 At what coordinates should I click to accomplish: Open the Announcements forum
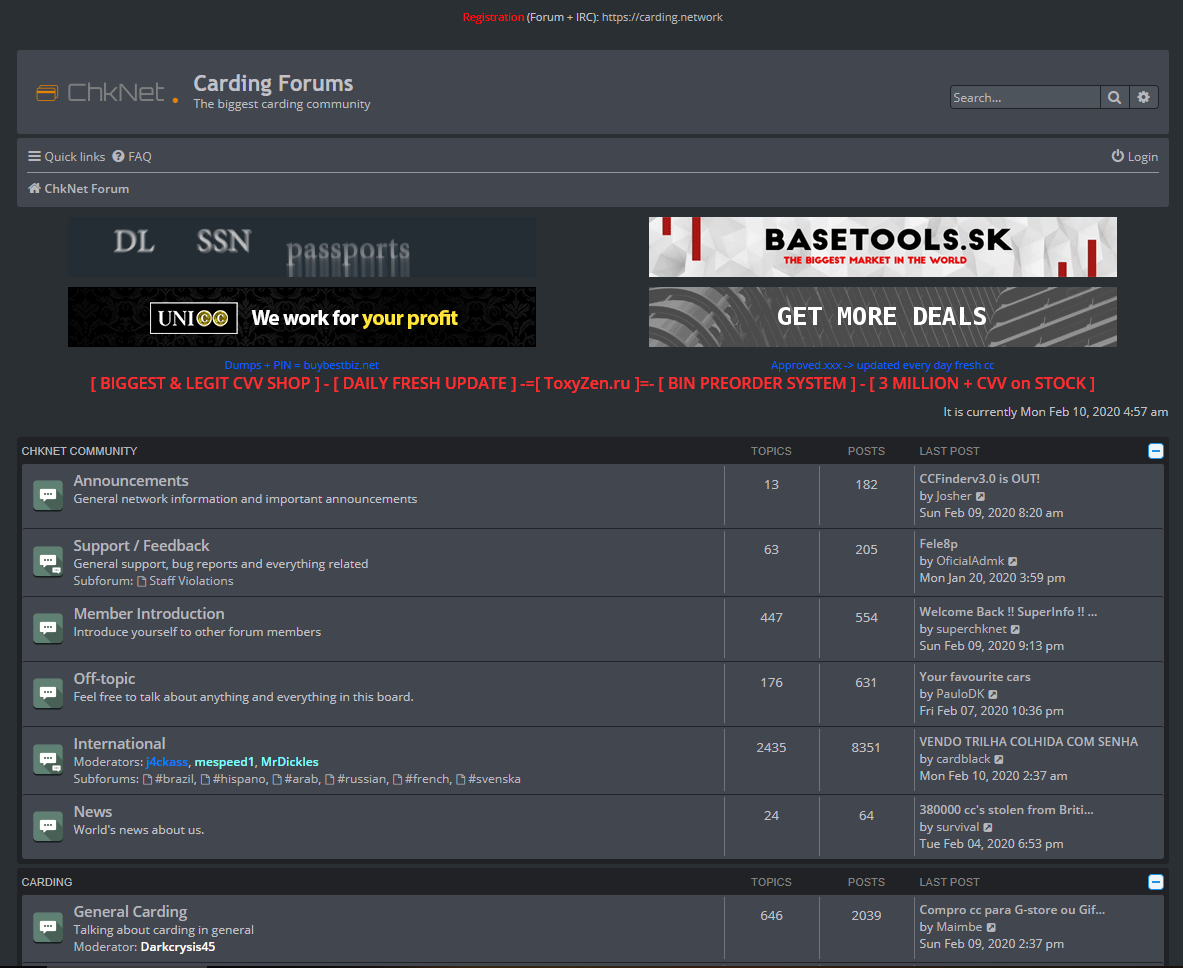point(131,481)
